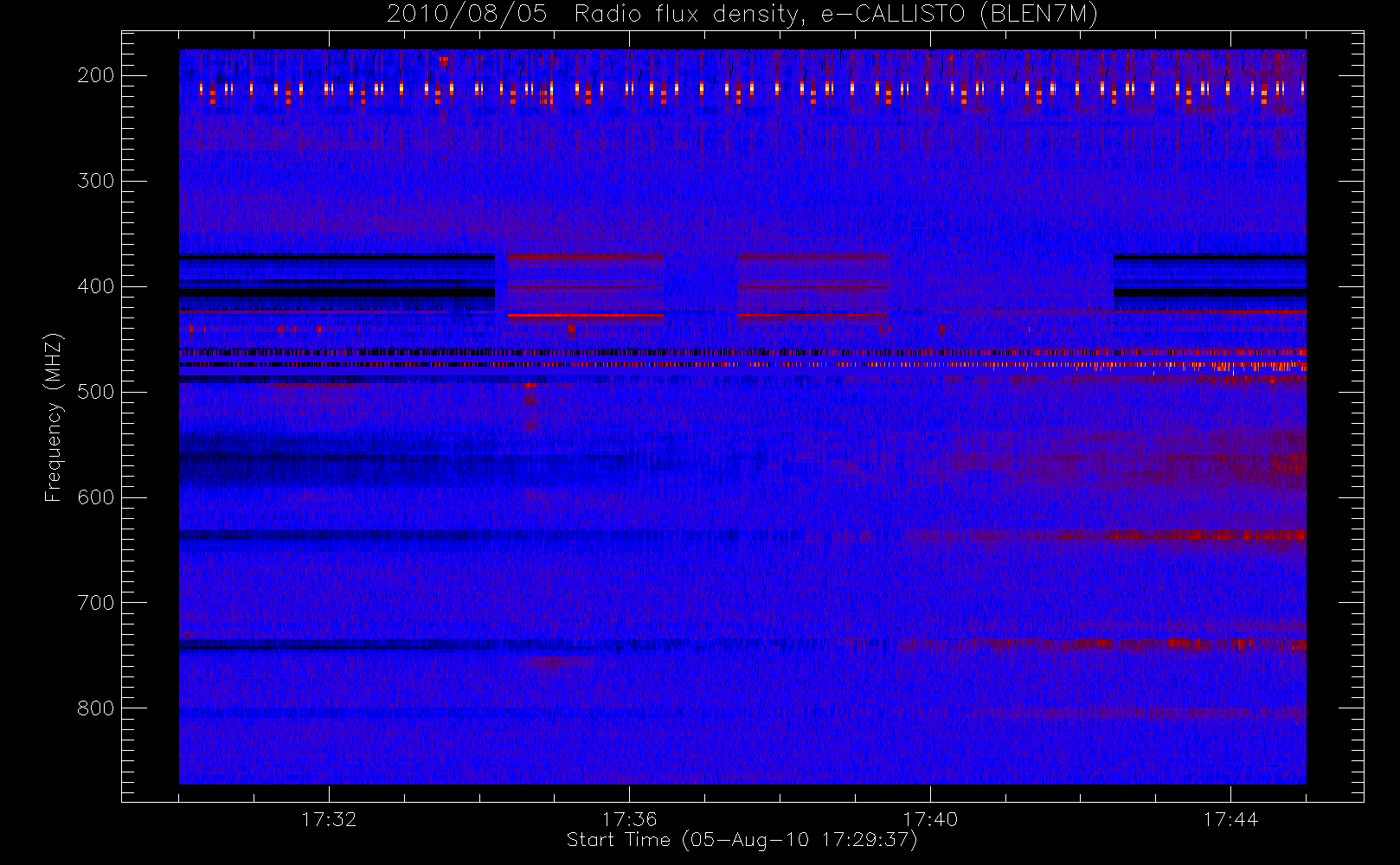Image resolution: width=1400 pixels, height=865 pixels.
Task: Click the 300 frequency tick label
Action: pyautogui.click(x=96, y=181)
